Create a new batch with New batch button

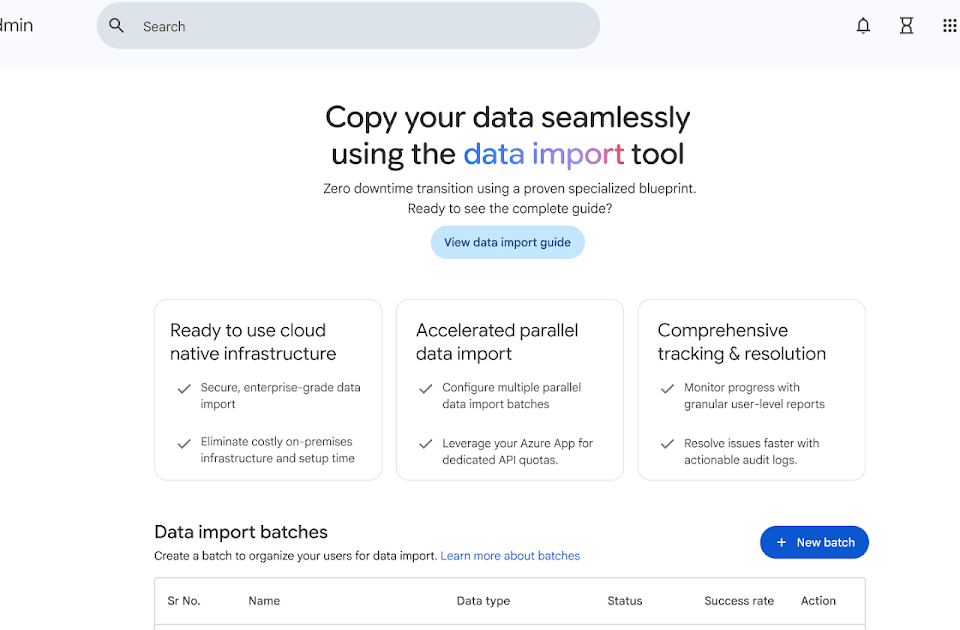tap(814, 542)
